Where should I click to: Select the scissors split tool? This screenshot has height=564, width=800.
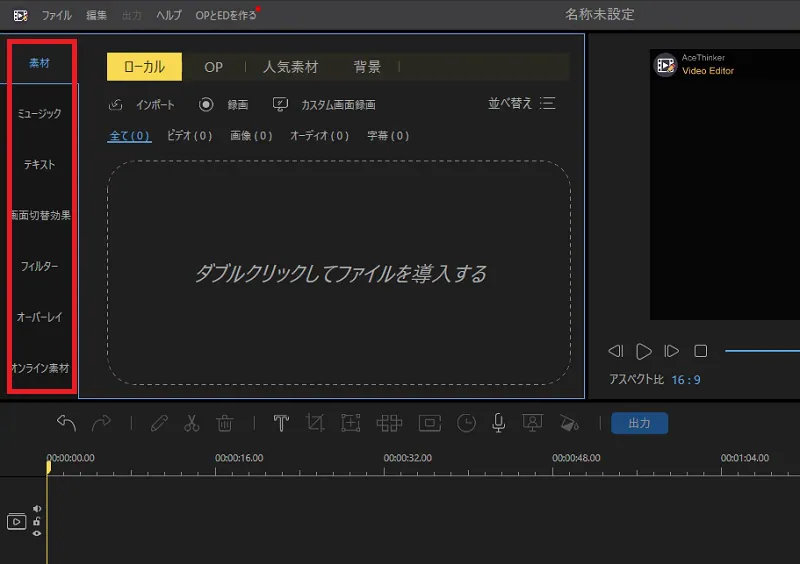[191, 423]
